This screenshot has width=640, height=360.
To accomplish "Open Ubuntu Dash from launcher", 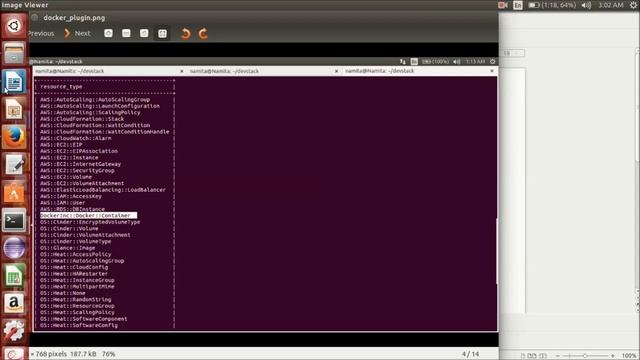I will pyautogui.click(x=14, y=26).
